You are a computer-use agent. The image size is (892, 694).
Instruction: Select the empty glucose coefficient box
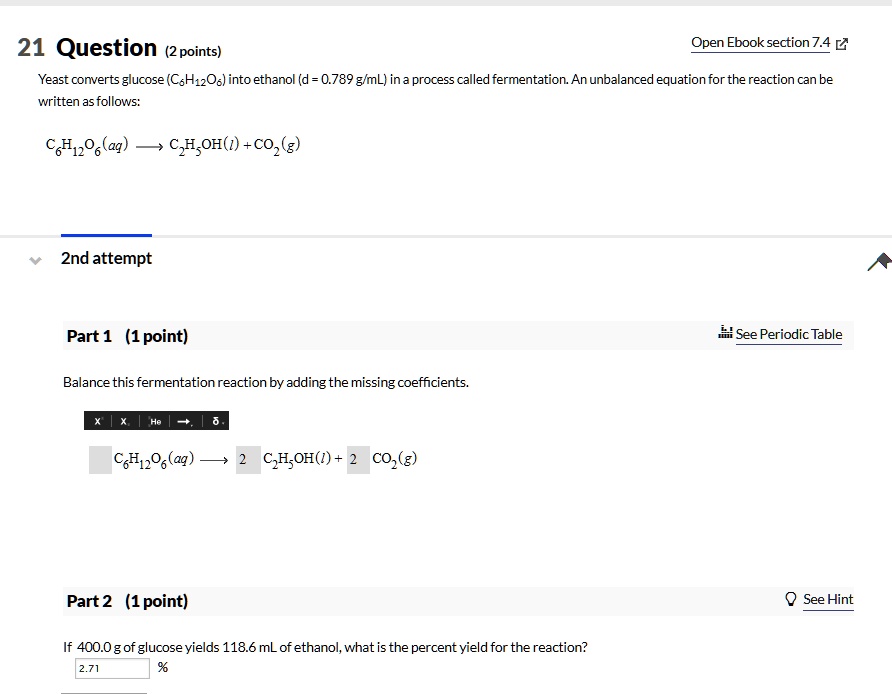pyautogui.click(x=100, y=460)
